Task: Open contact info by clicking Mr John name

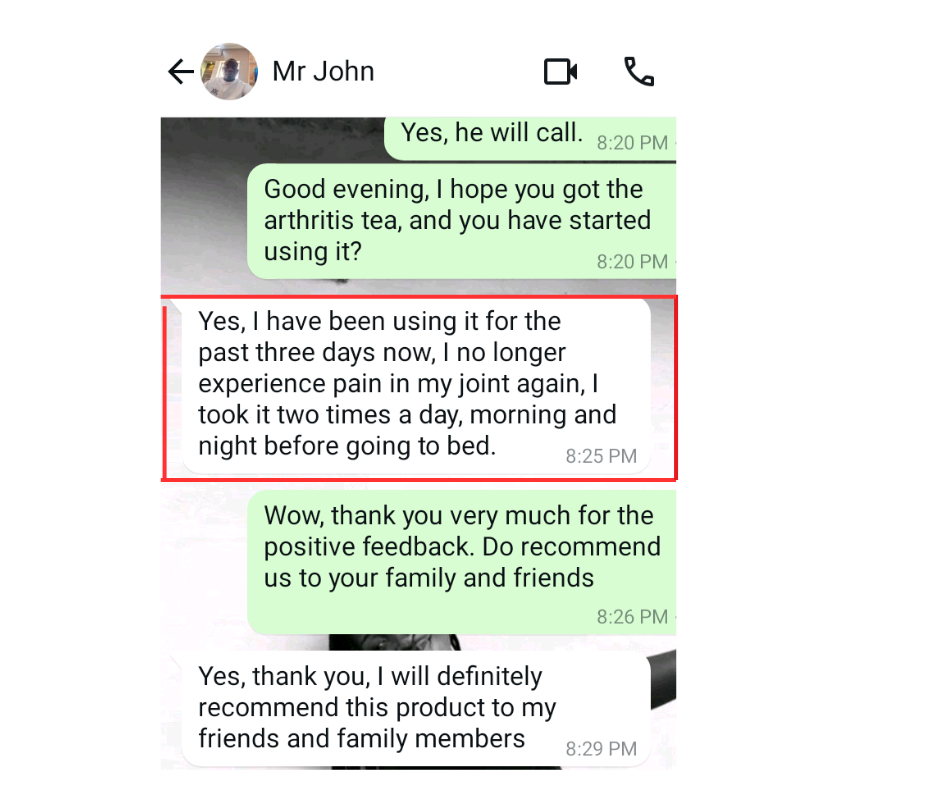Action: (323, 71)
